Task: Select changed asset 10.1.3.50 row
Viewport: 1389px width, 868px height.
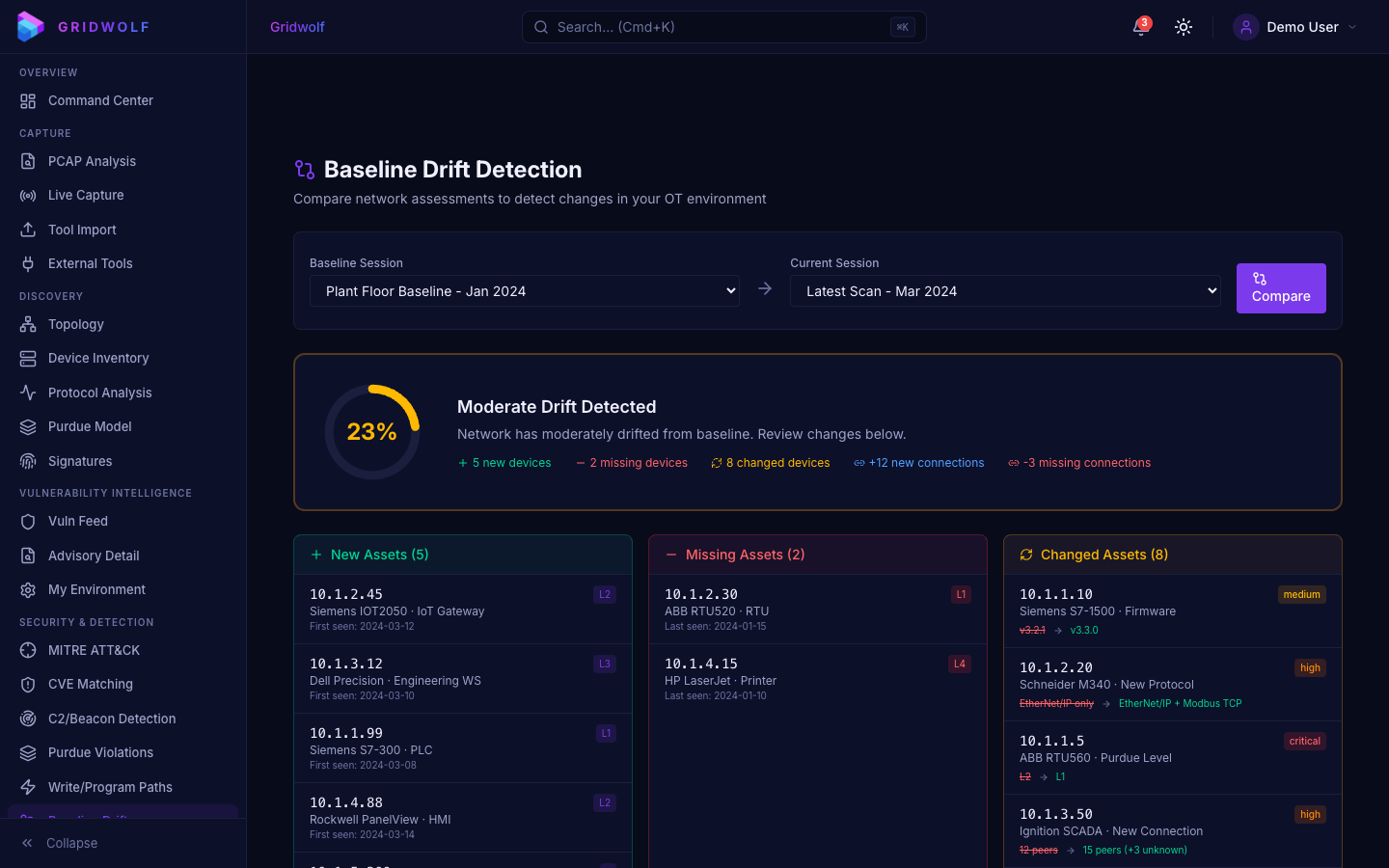Action: coord(1173,831)
